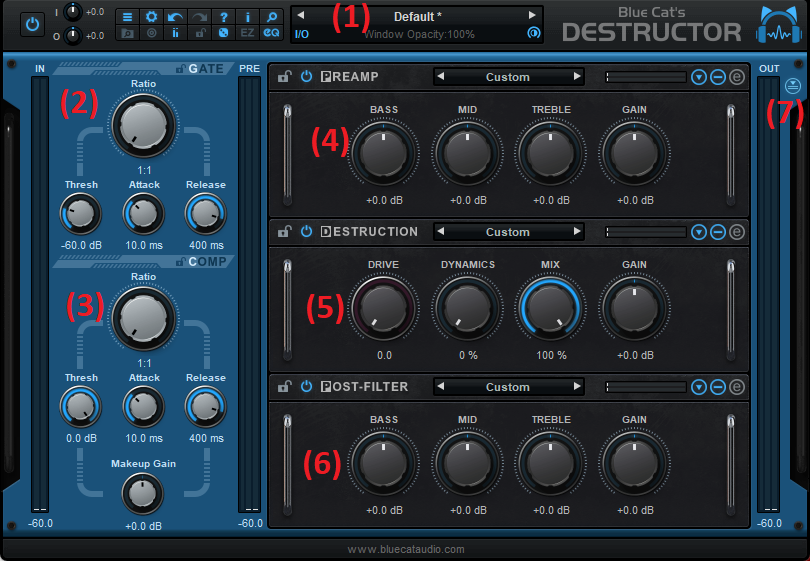The image size is (810, 561).
Task: Open POST-FILTER down-arrow menu icon
Action: point(699,387)
